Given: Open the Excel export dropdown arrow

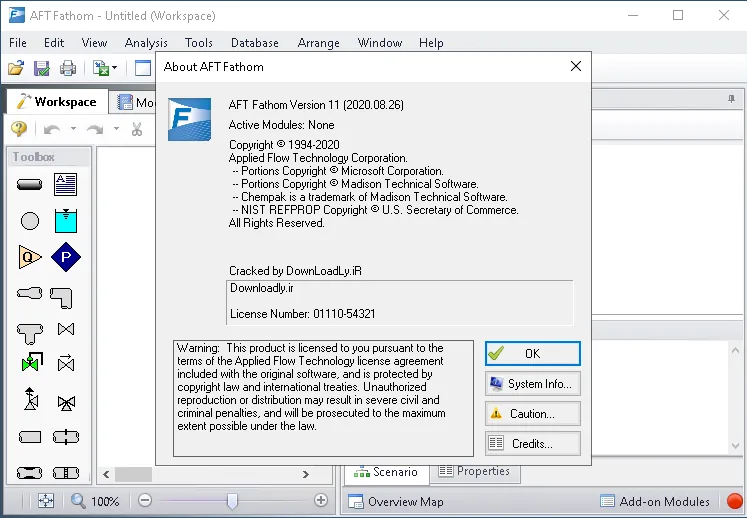Looking at the screenshot, I should tap(114, 68).
